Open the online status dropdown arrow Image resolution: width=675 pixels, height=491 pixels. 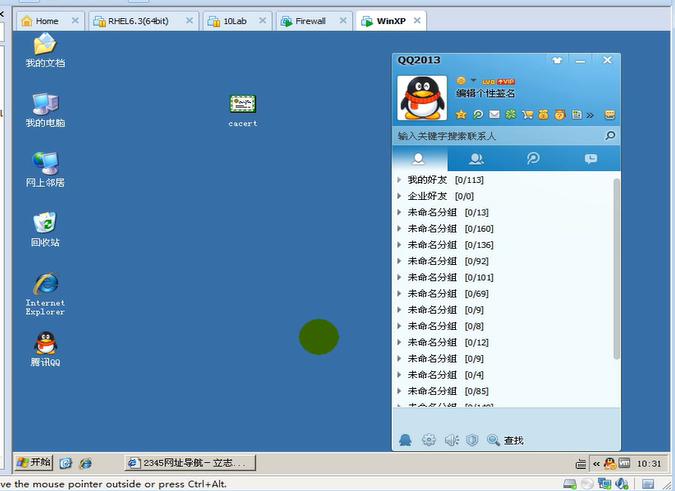pos(473,80)
